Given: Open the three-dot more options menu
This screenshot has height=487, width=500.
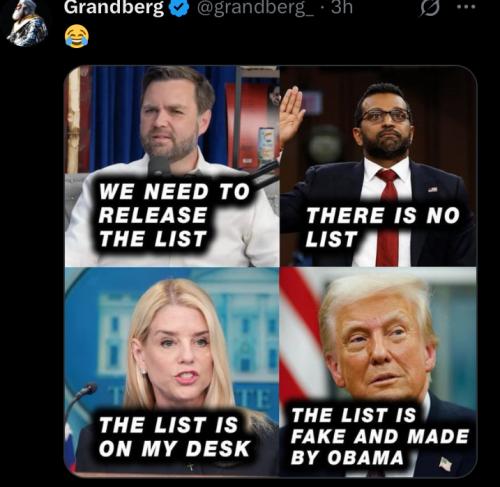Looking at the screenshot, I should pyautogui.click(x=466, y=7).
